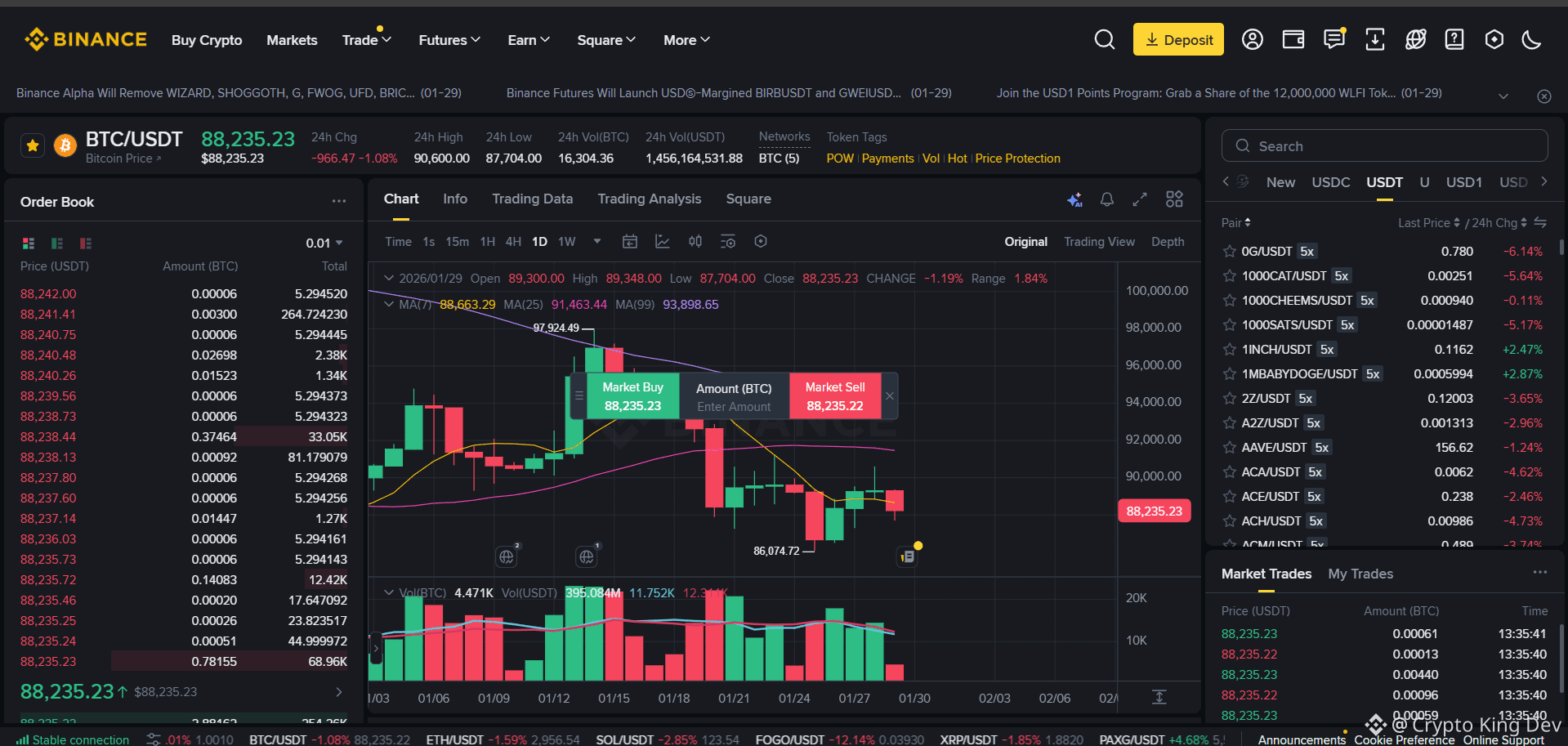The image size is (1568, 746).
Task: Favorite the ACH/USDT pair star
Action: coord(1229,521)
